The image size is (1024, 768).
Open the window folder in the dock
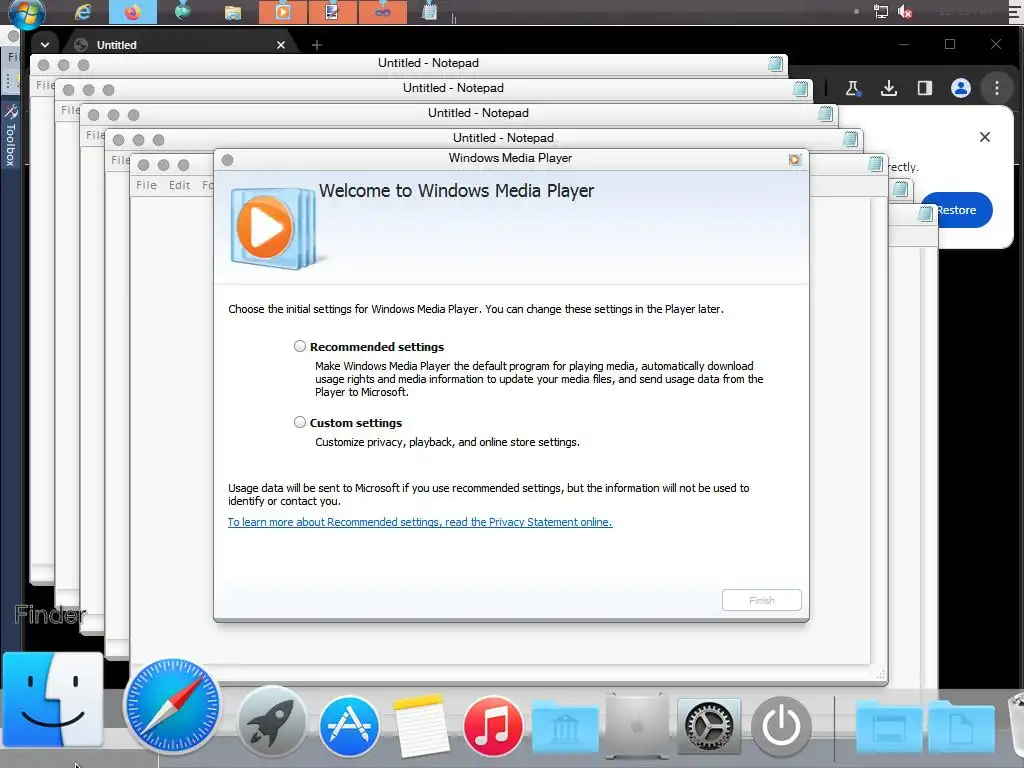pyautogui.click(x=889, y=727)
